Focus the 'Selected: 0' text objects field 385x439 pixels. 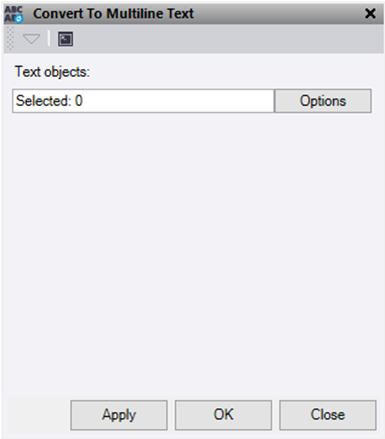[143, 101]
